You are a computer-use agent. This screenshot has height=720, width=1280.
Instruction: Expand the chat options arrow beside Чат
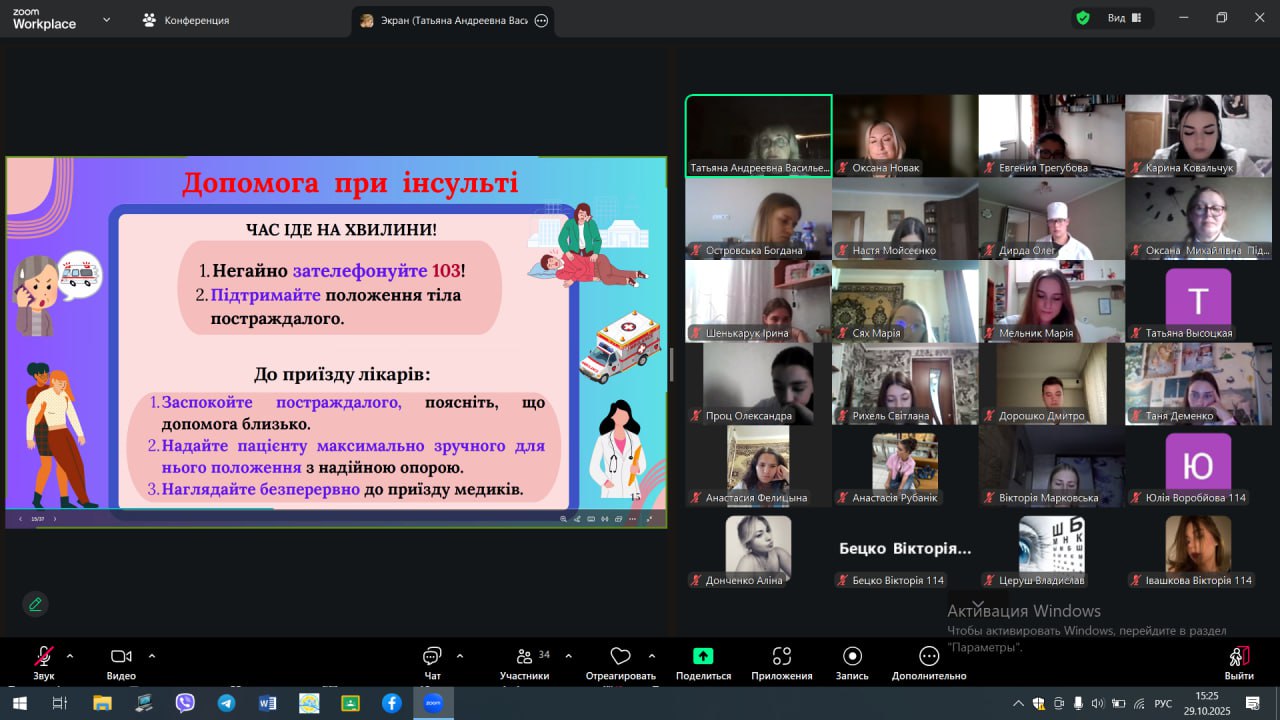click(x=460, y=656)
